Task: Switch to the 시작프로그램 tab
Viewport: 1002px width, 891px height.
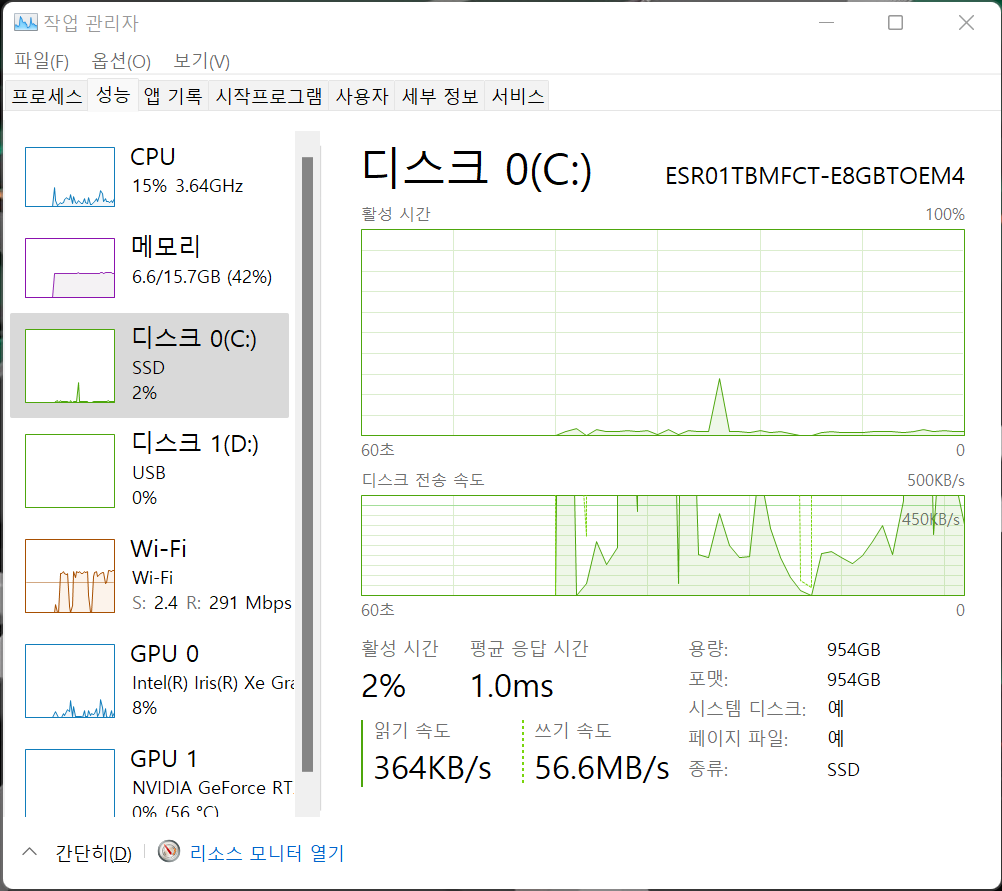Action: click(269, 96)
